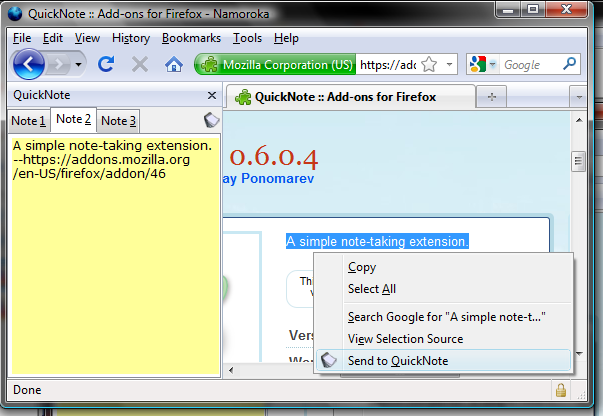Click the search magnifier icon
The height and width of the screenshot is (416, 603).
click(570, 63)
